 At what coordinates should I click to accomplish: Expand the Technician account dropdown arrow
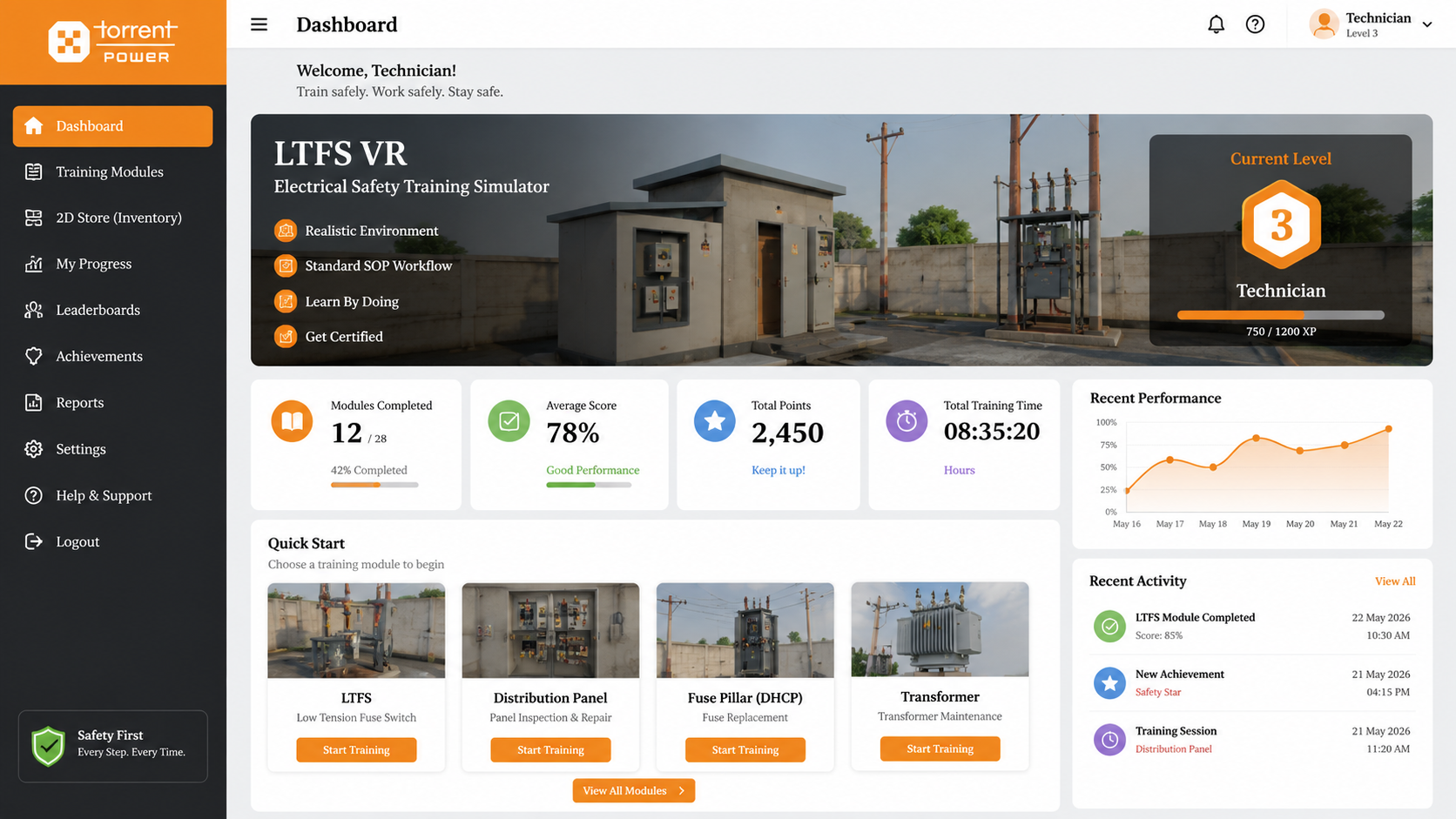coord(1427,24)
